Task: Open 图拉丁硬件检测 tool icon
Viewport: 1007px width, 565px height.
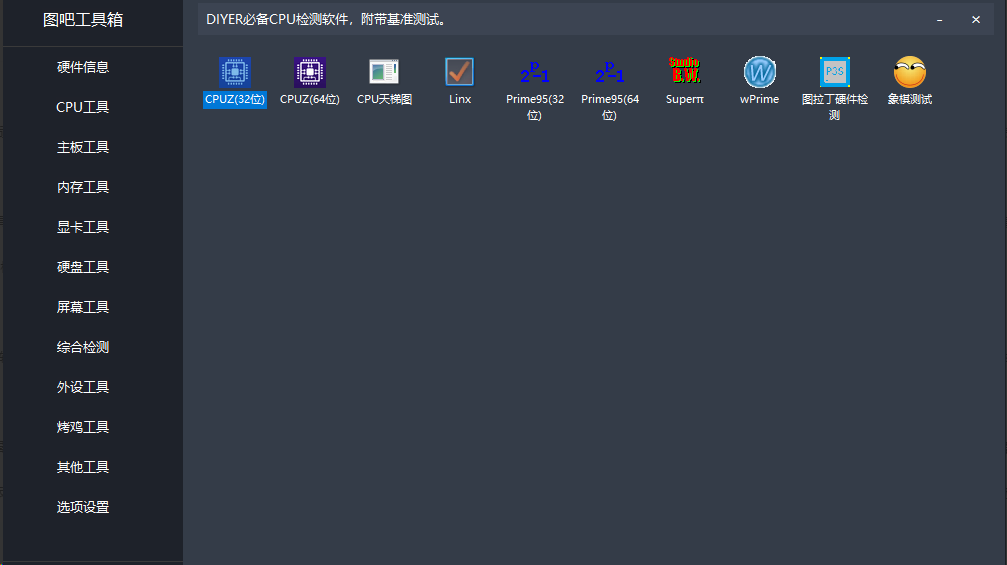Action: point(835,73)
